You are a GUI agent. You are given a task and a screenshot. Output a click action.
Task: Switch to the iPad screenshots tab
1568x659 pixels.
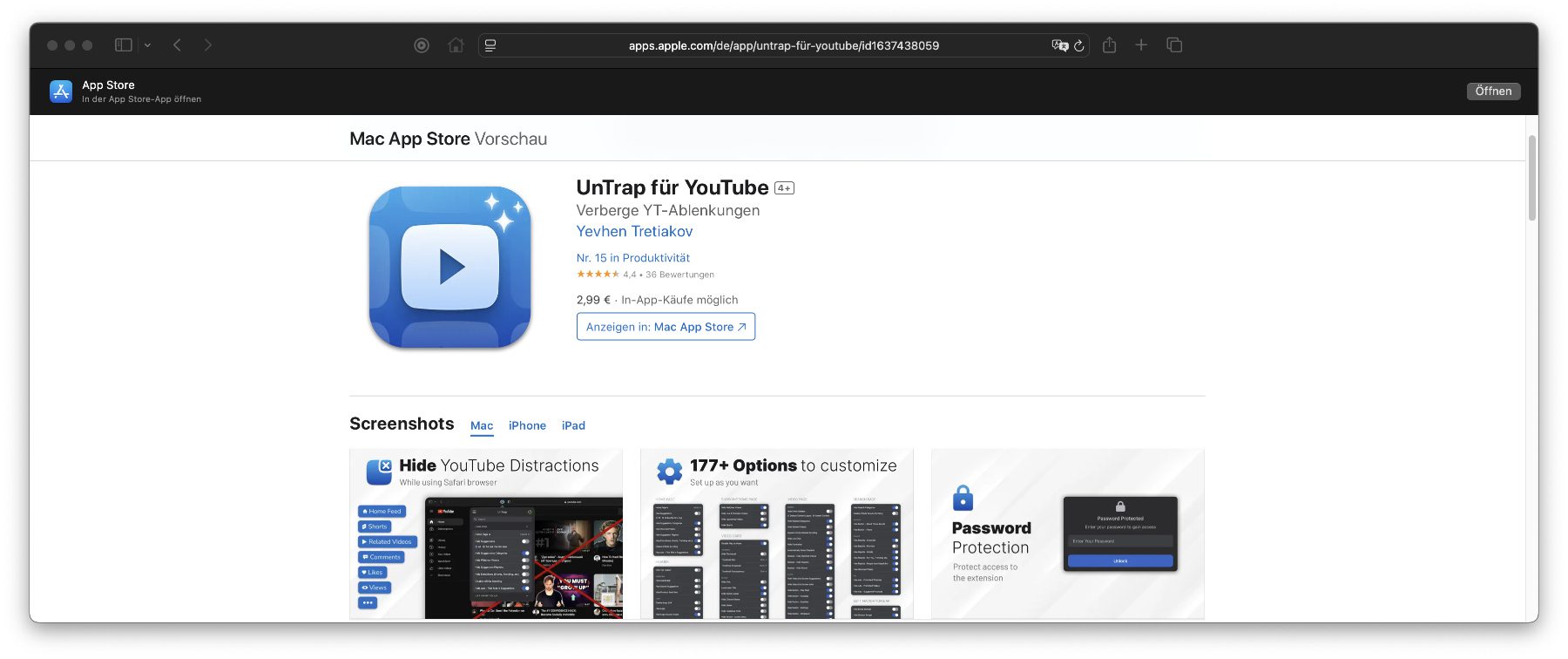pyautogui.click(x=573, y=425)
